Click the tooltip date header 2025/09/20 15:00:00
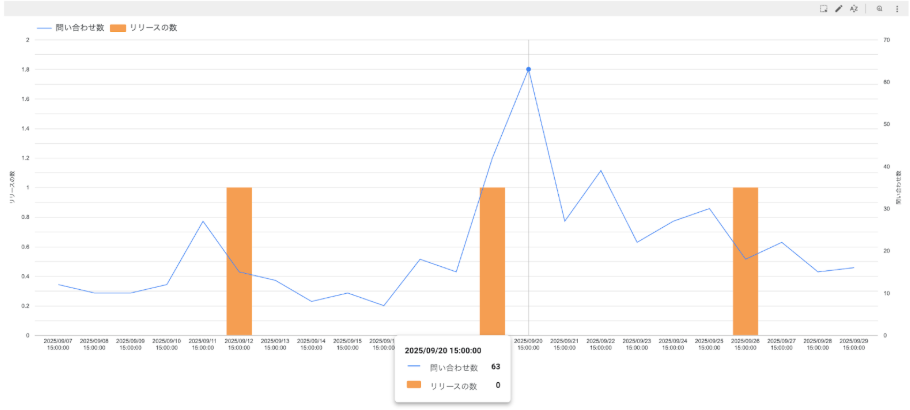Viewport: 910px width, 410px height. pos(442,351)
